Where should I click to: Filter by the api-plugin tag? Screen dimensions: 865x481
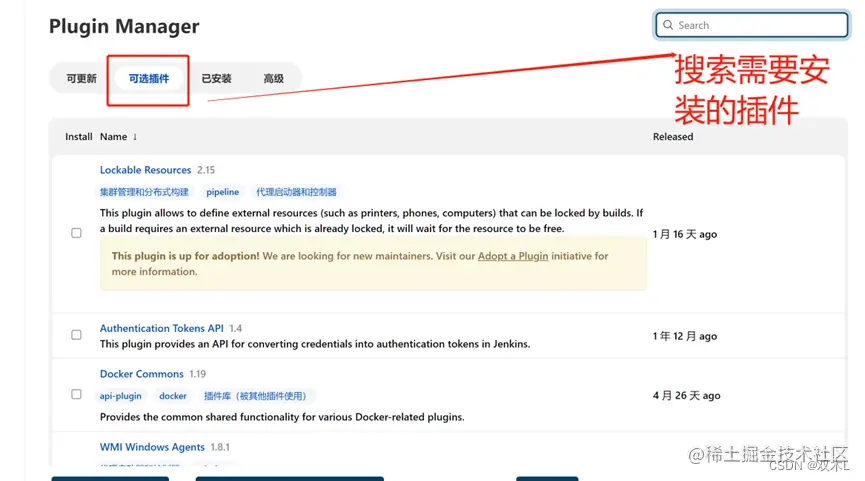[120, 396]
